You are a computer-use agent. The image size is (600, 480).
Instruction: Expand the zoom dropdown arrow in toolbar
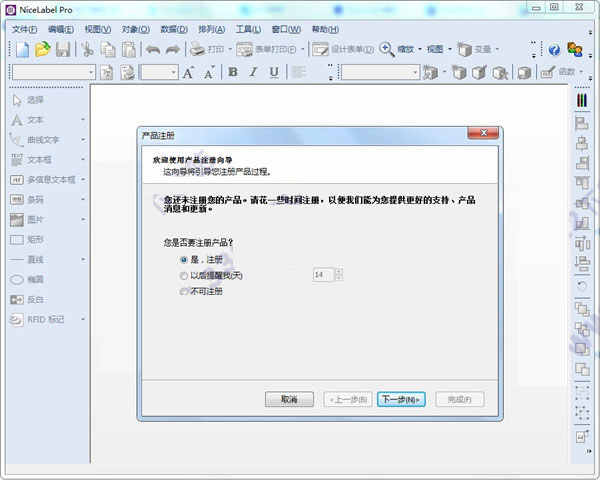[420, 49]
